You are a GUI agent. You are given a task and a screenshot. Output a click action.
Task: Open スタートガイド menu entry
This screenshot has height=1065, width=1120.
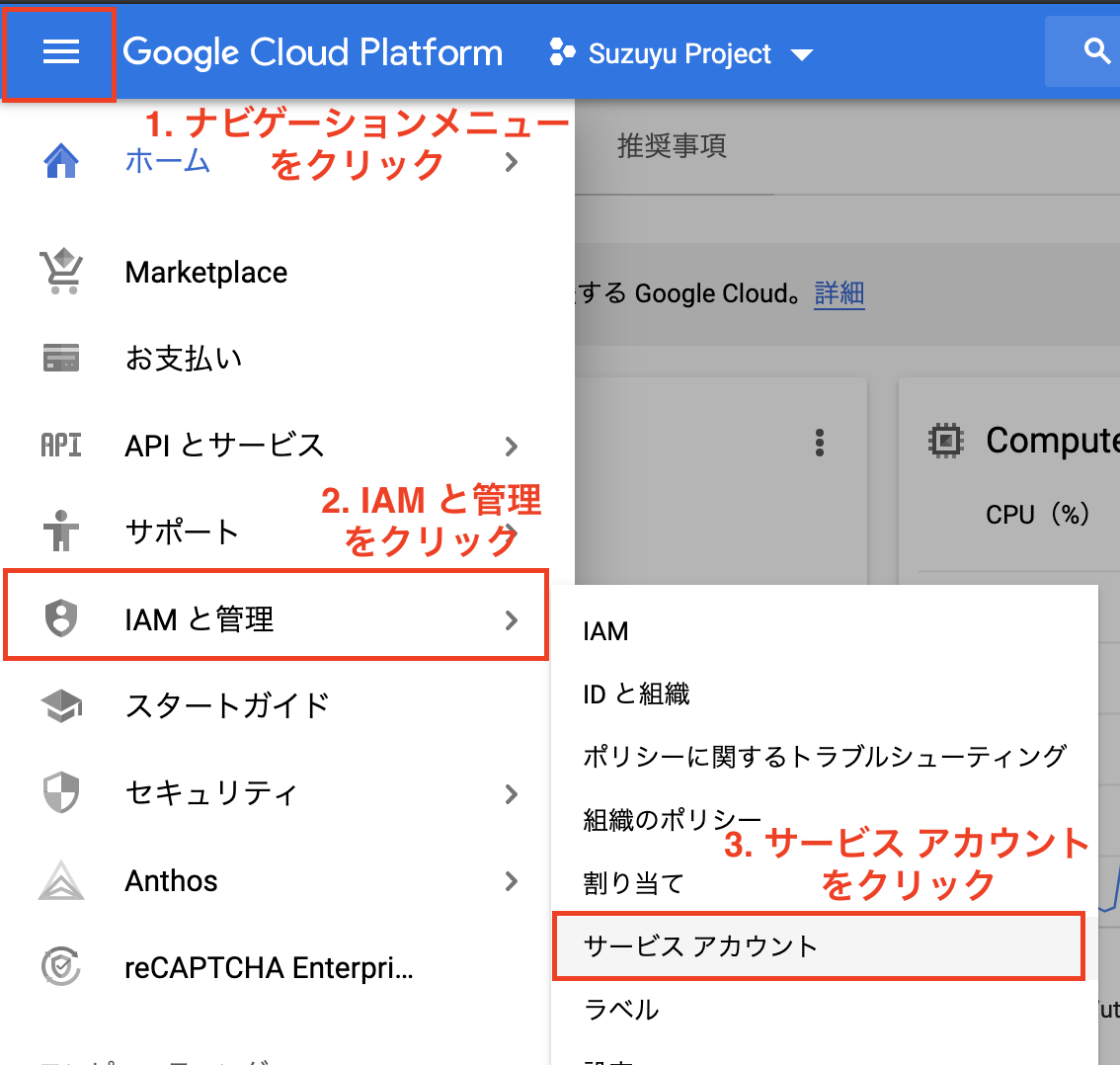click(227, 705)
